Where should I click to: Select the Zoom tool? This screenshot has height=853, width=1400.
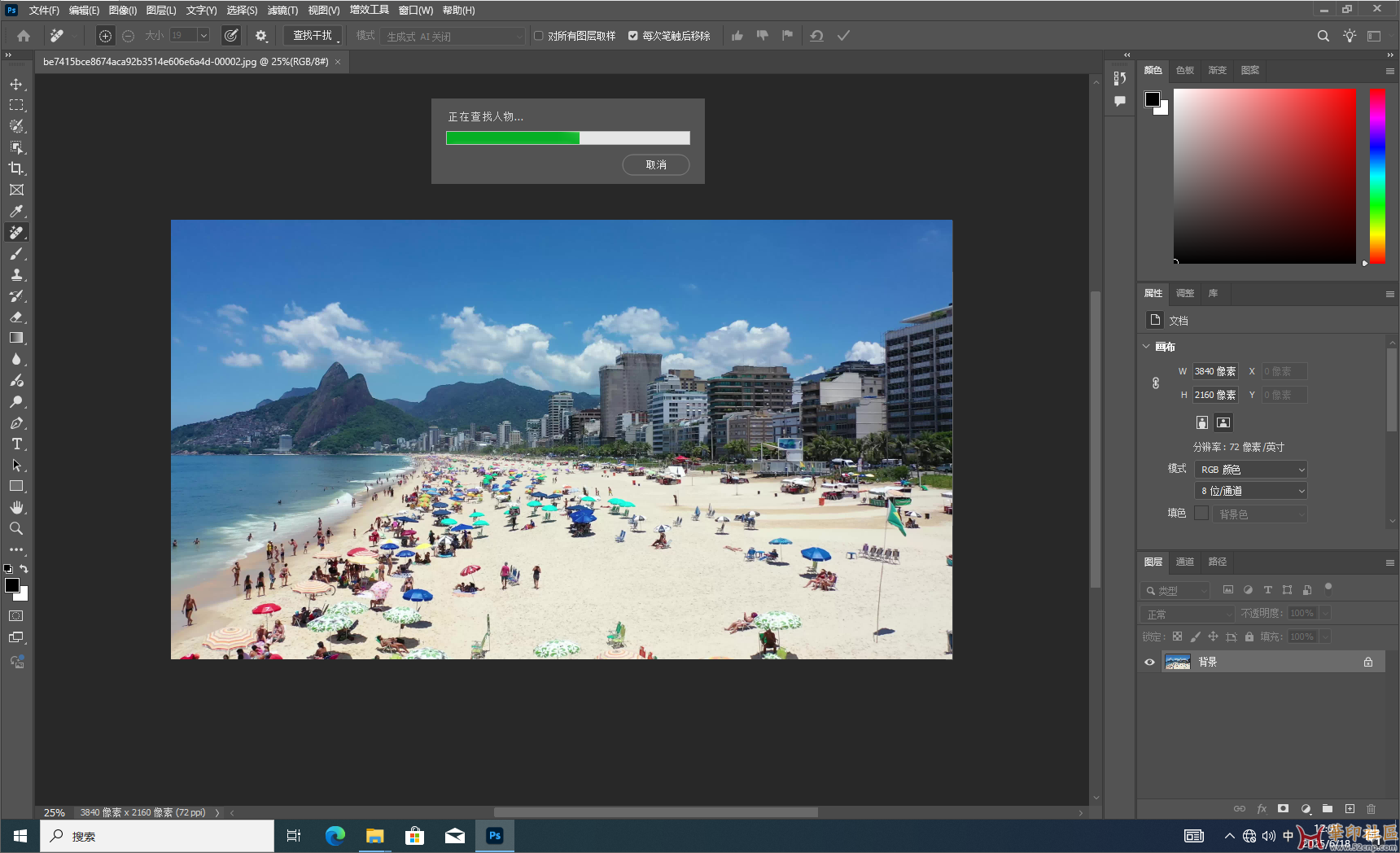click(x=16, y=528)
